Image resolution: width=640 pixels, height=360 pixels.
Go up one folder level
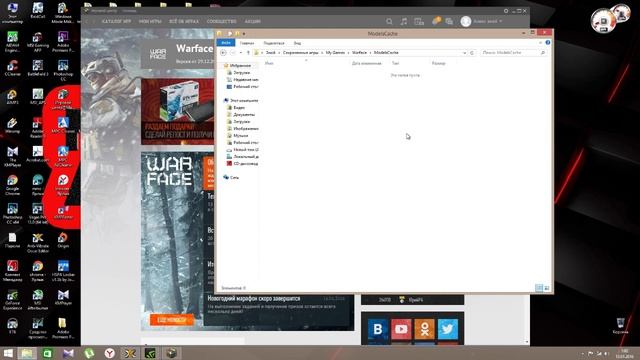click(x=248, y=53)
